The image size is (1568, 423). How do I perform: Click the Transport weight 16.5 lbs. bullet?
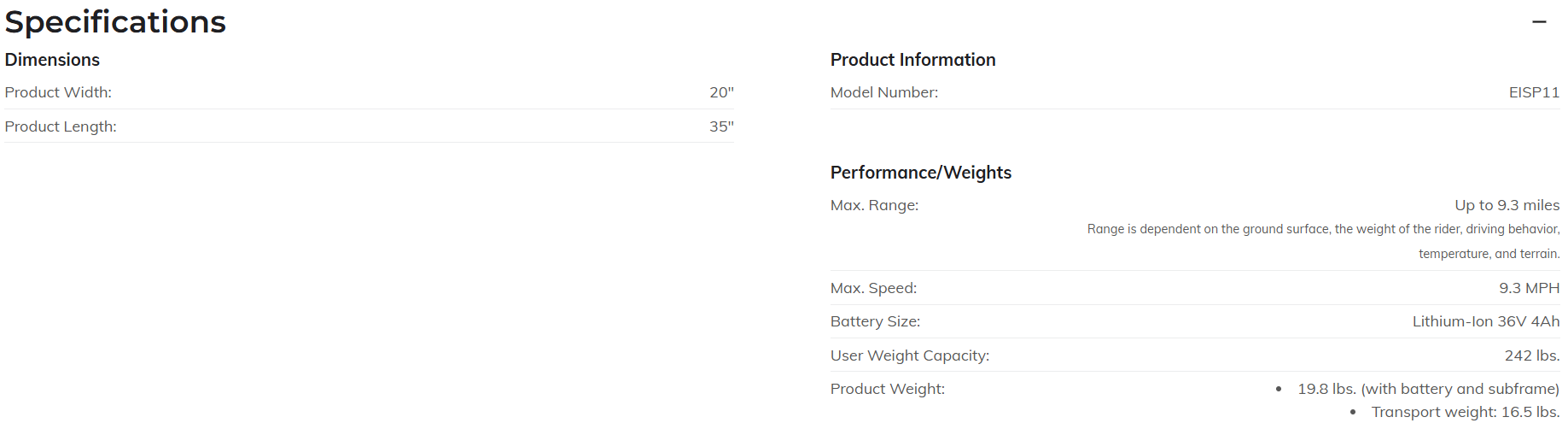point(1465,412)
